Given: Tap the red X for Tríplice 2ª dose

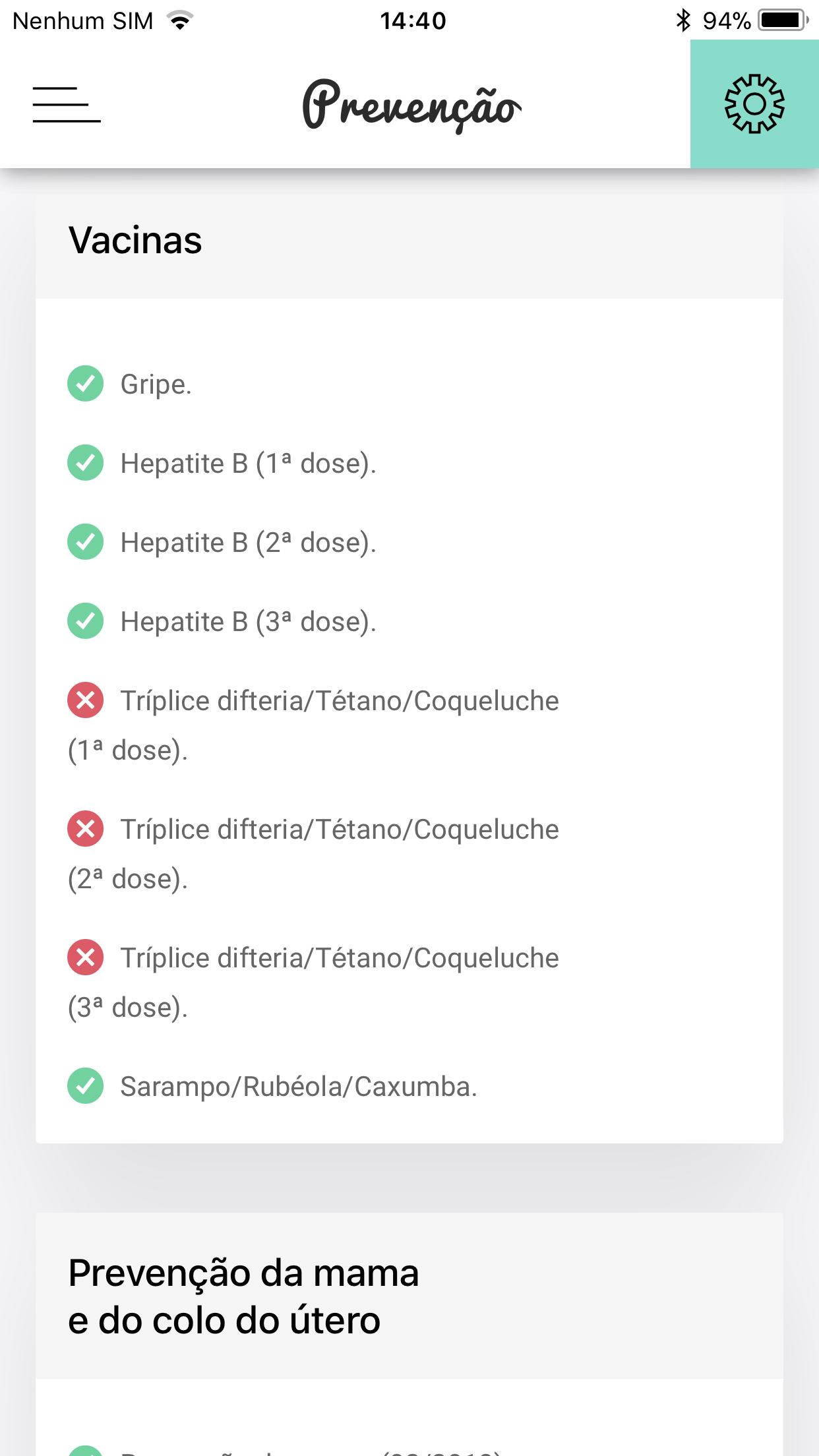Looking at the screenshot, I should [x=86, y=828].
